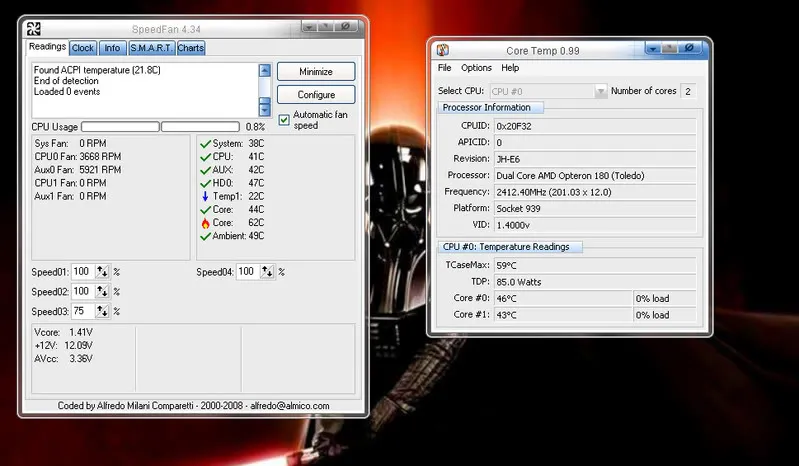The width and height of the screenshot is (799, 466).
Task: Click the TDP value 85.0 Watts
Action: (595, 282)
